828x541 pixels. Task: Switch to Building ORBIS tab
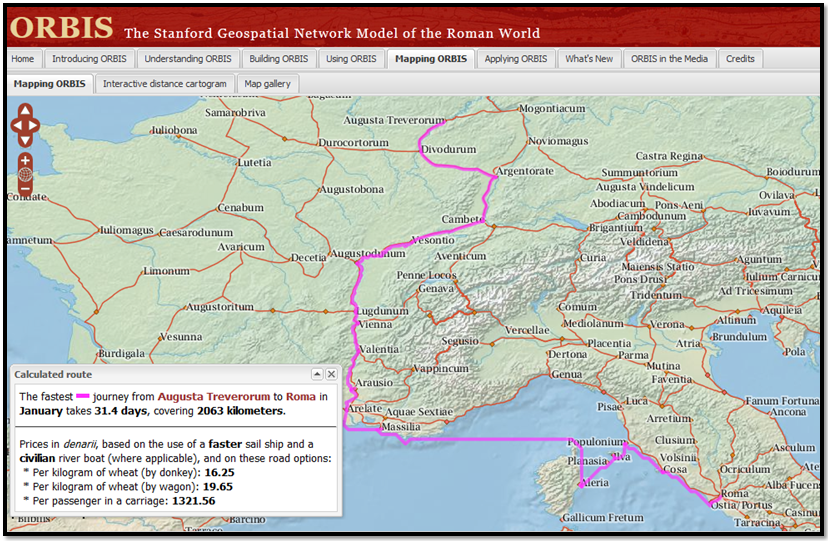point(278,59)
